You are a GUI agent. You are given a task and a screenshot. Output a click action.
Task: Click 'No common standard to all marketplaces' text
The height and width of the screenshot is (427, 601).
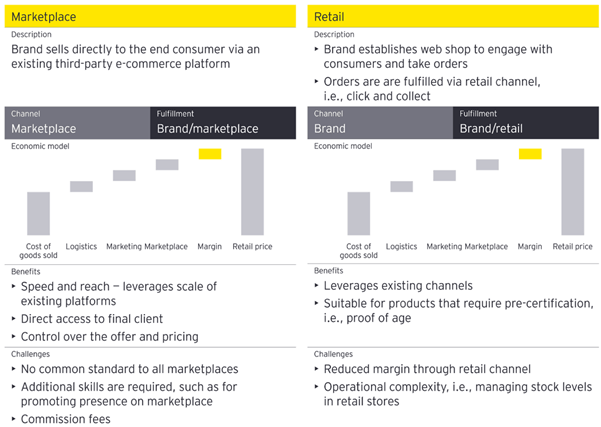coord(130,369)
